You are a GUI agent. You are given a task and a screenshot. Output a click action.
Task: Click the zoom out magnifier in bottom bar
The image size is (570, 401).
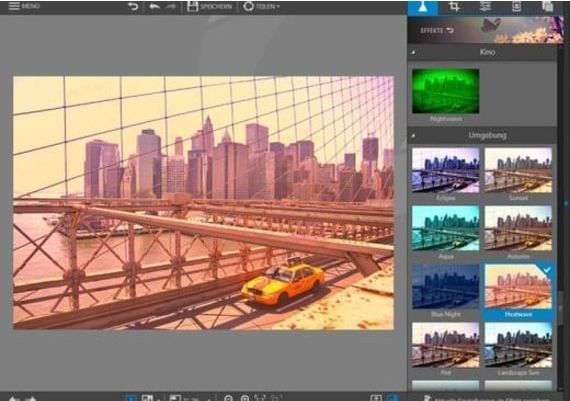pos(228,398)
